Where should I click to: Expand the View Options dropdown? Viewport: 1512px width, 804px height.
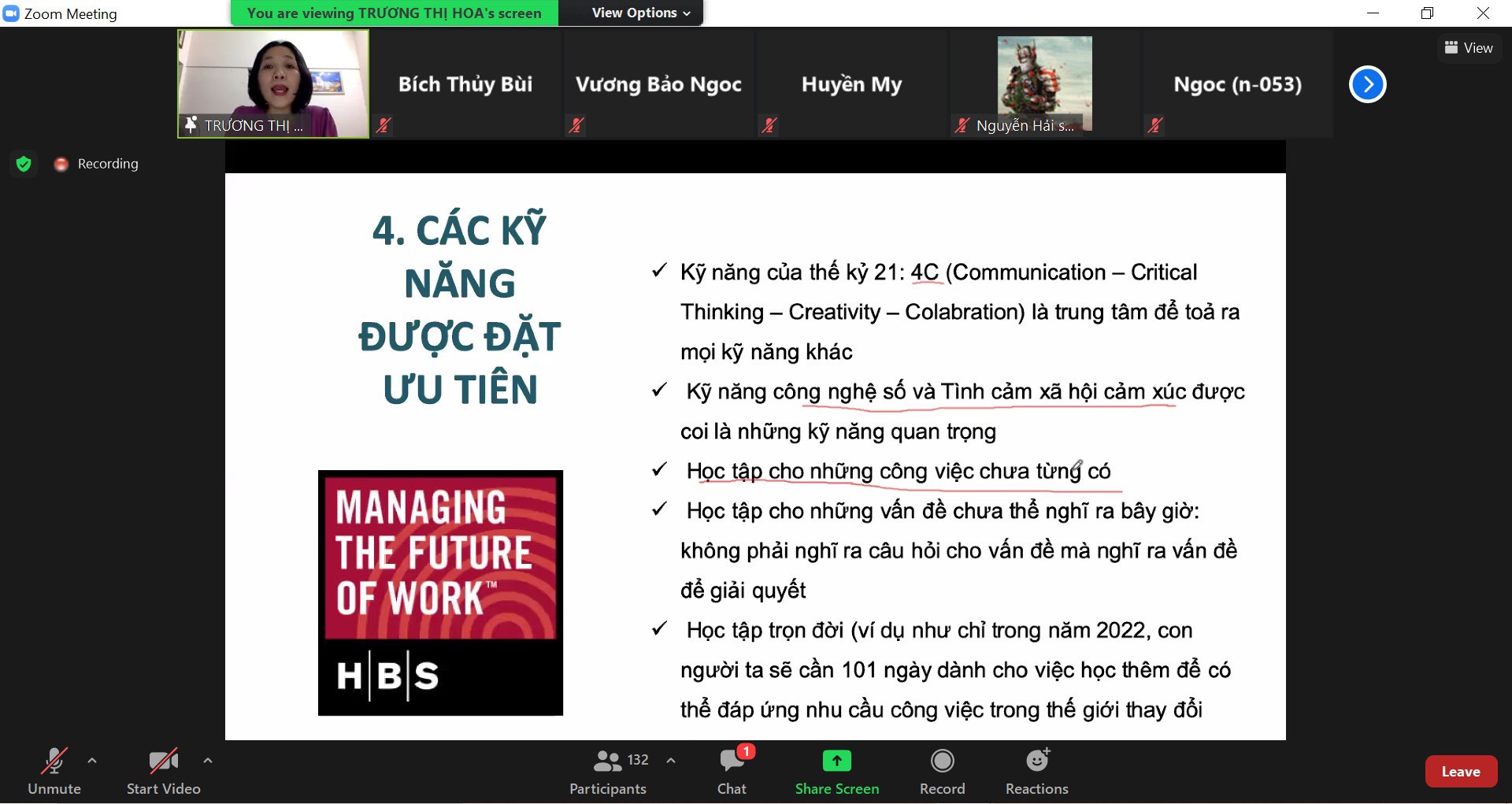pos(640,13)
